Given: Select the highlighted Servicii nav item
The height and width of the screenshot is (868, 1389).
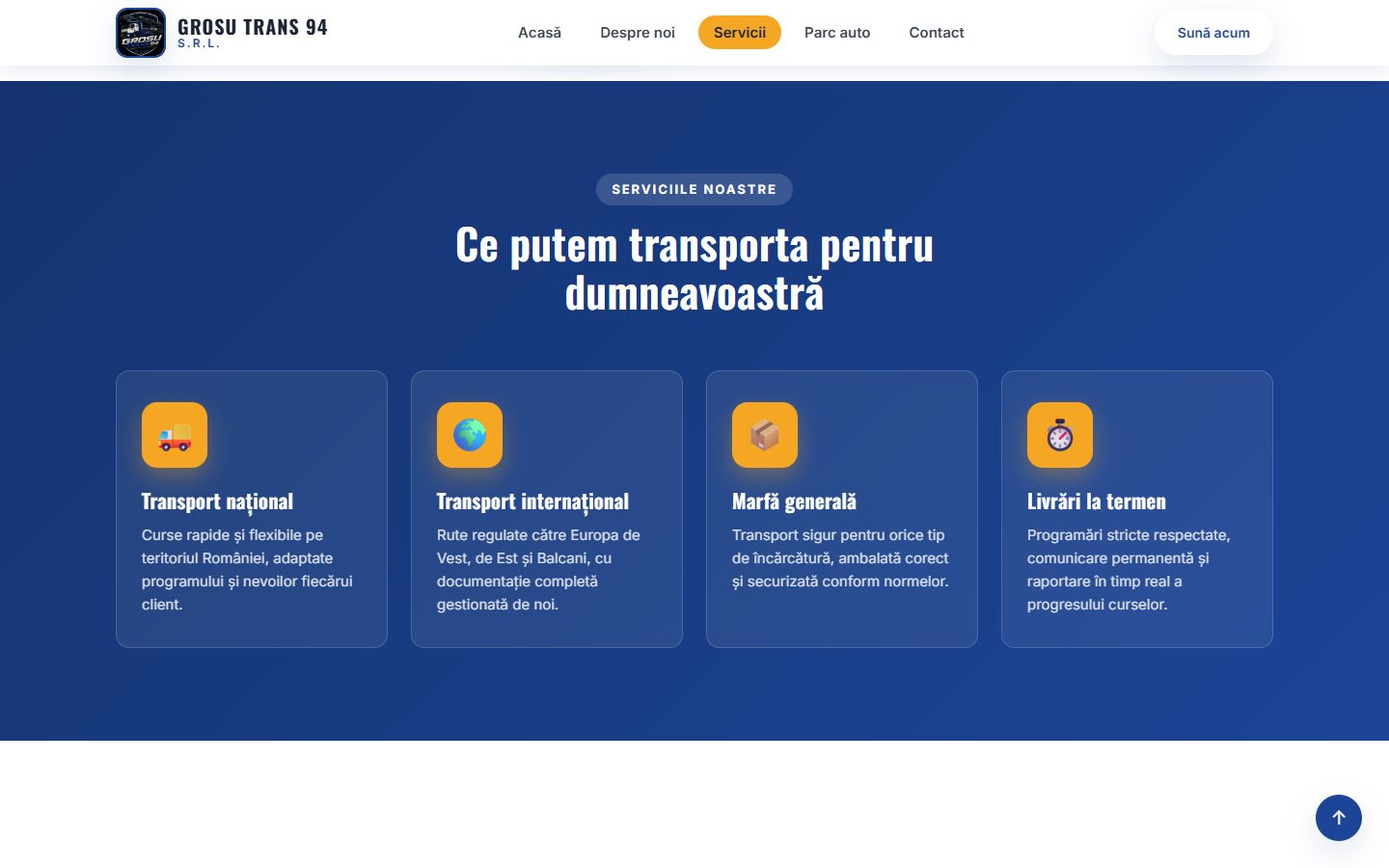Looking at the screenshot, I should (740, 33).
